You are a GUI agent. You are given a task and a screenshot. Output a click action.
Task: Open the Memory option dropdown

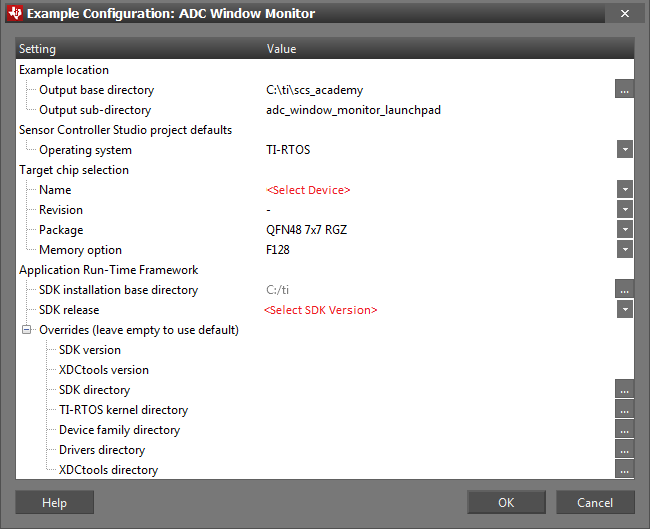pos(624,250)
